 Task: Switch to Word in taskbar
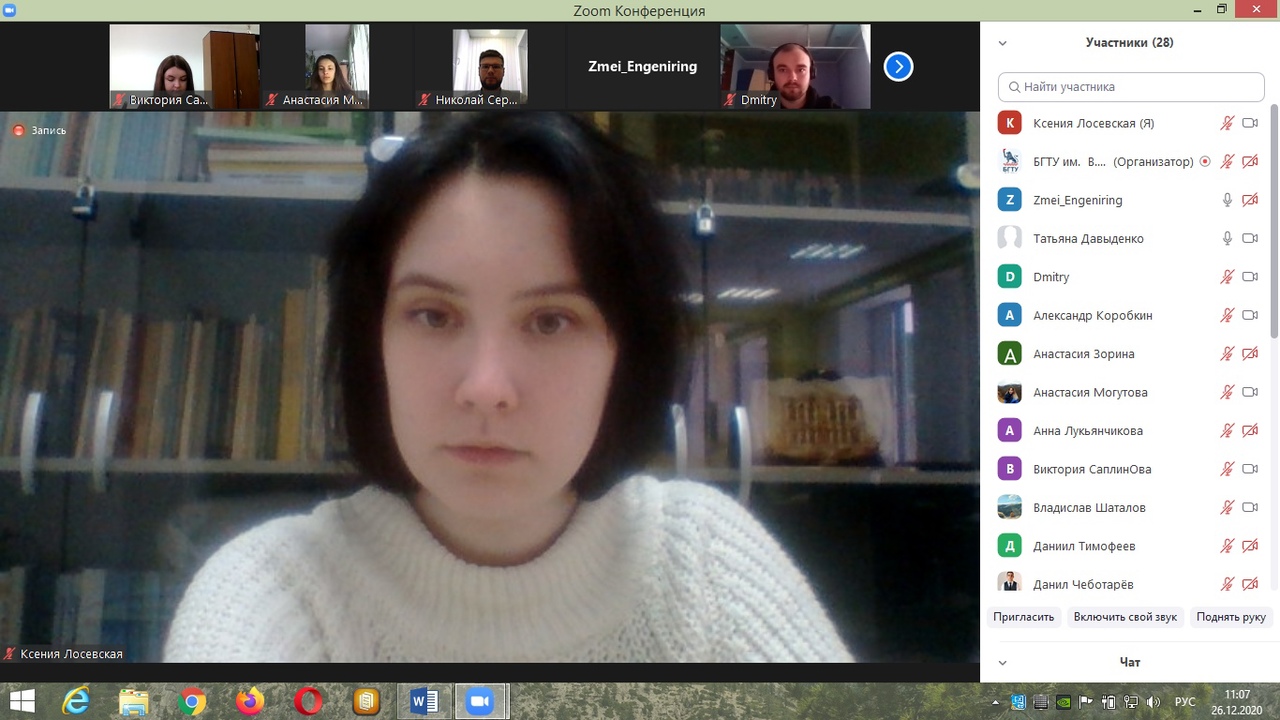424,702
